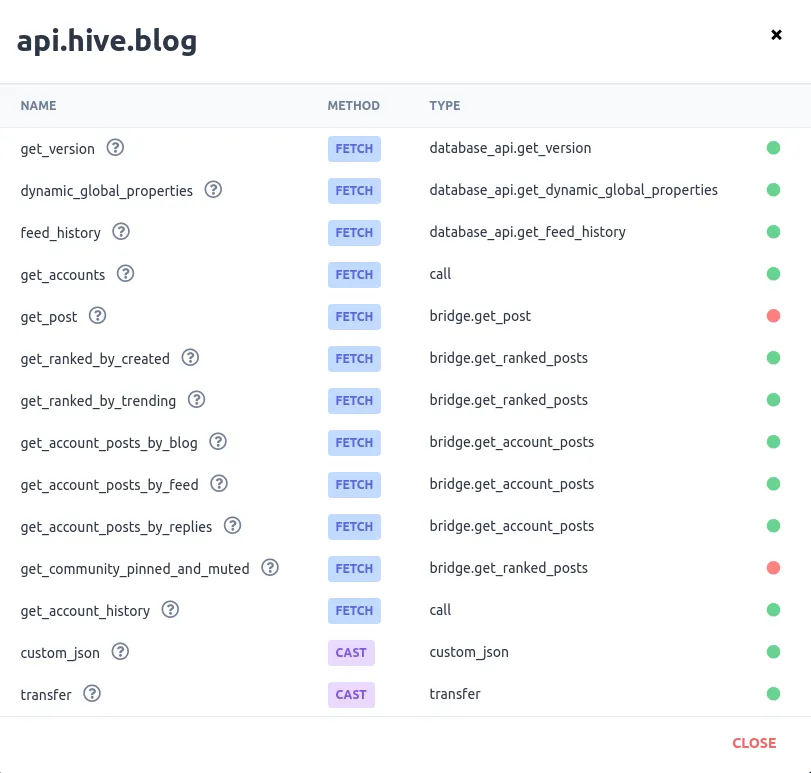Click the get_account_posts_by_blog name

pyautogui.click(x=109, y=443)
